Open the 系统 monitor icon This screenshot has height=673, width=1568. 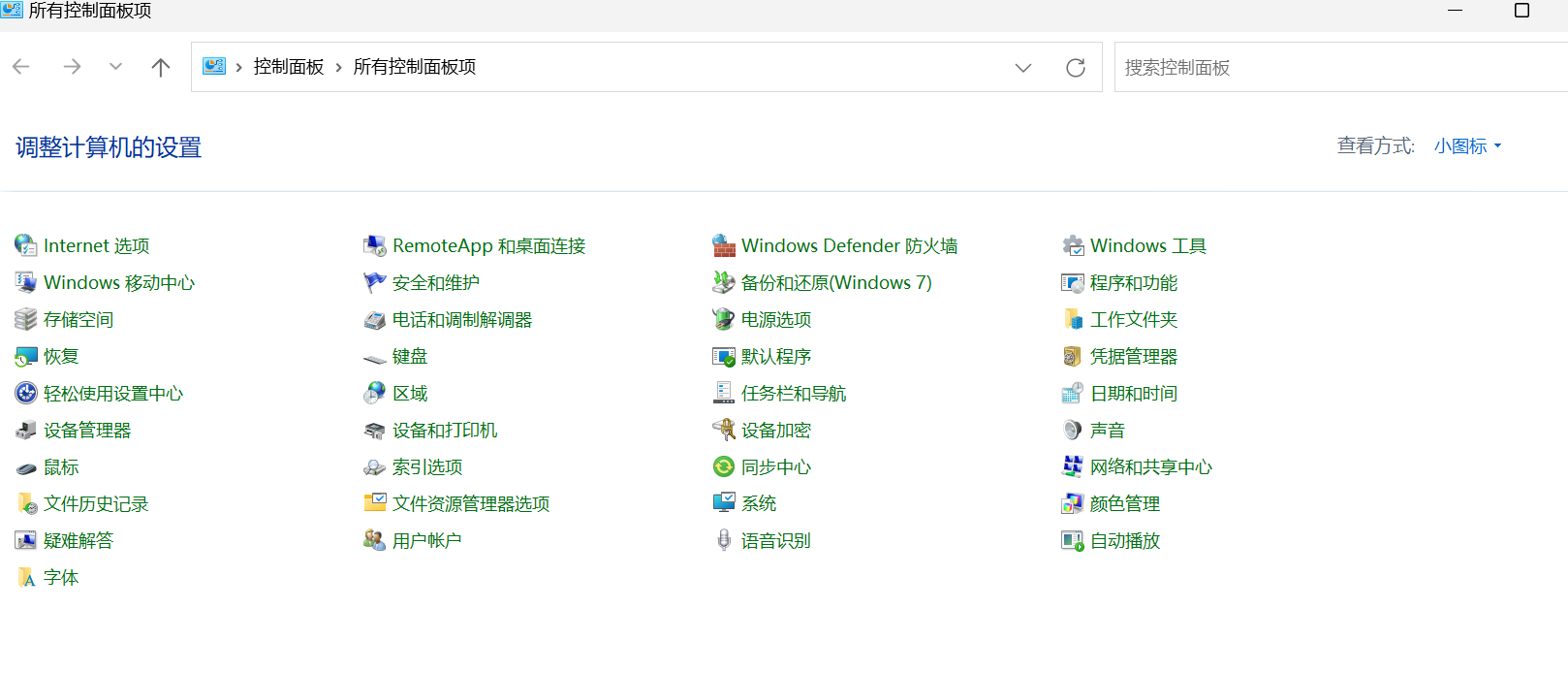pos(724,503)
